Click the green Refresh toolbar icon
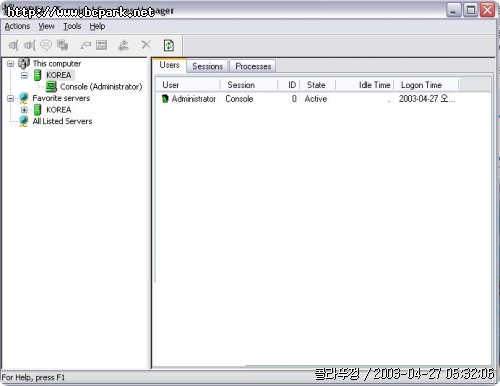500x386 pixels. click(x=169, y=45)
